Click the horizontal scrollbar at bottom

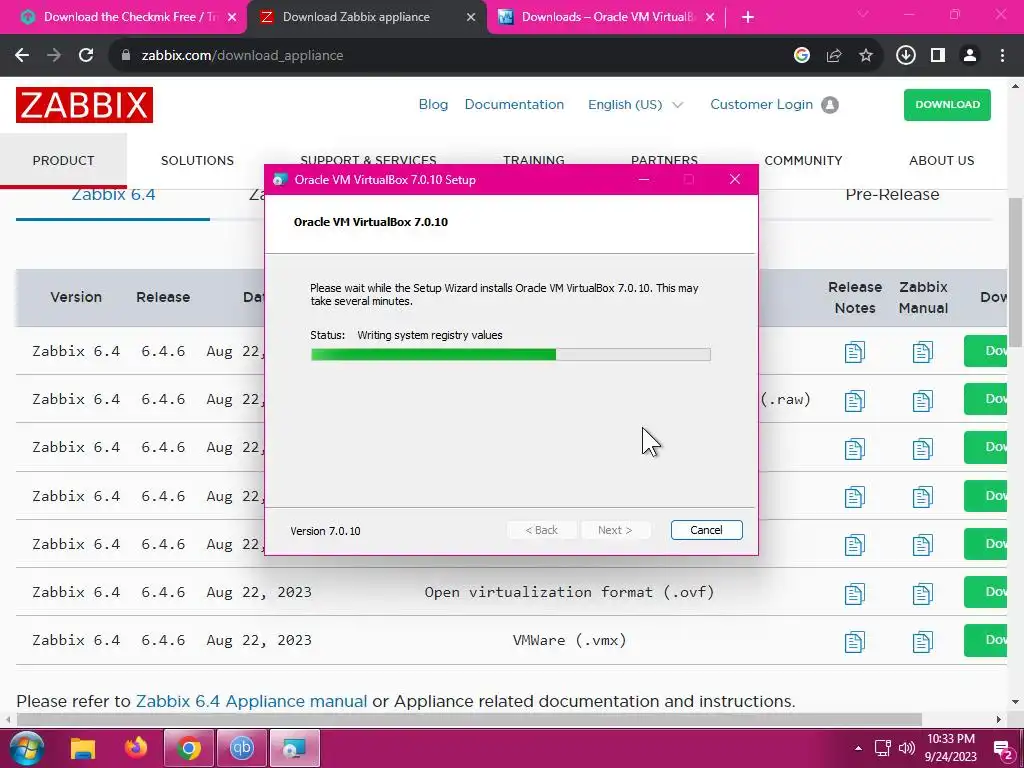(x=469, y=720)
